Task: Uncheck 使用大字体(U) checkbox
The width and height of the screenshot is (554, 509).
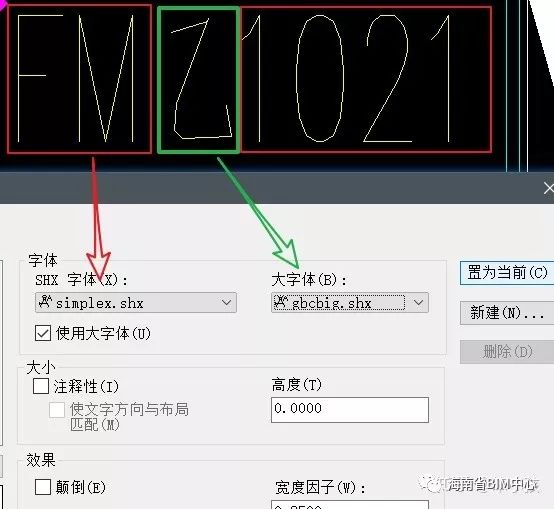Action: 43,333
